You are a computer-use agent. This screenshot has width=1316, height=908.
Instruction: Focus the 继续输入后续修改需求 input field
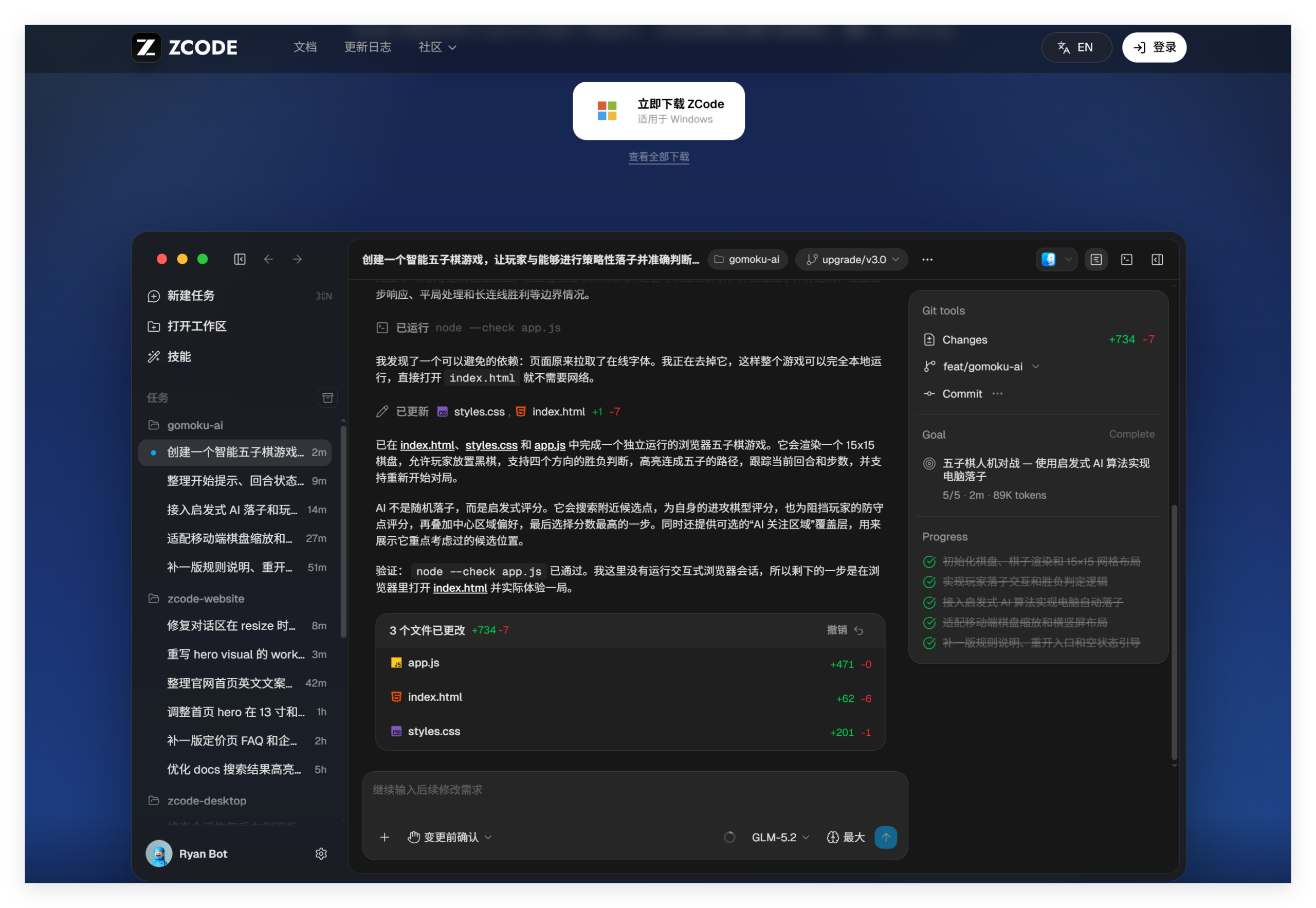(x=635, y=790)
